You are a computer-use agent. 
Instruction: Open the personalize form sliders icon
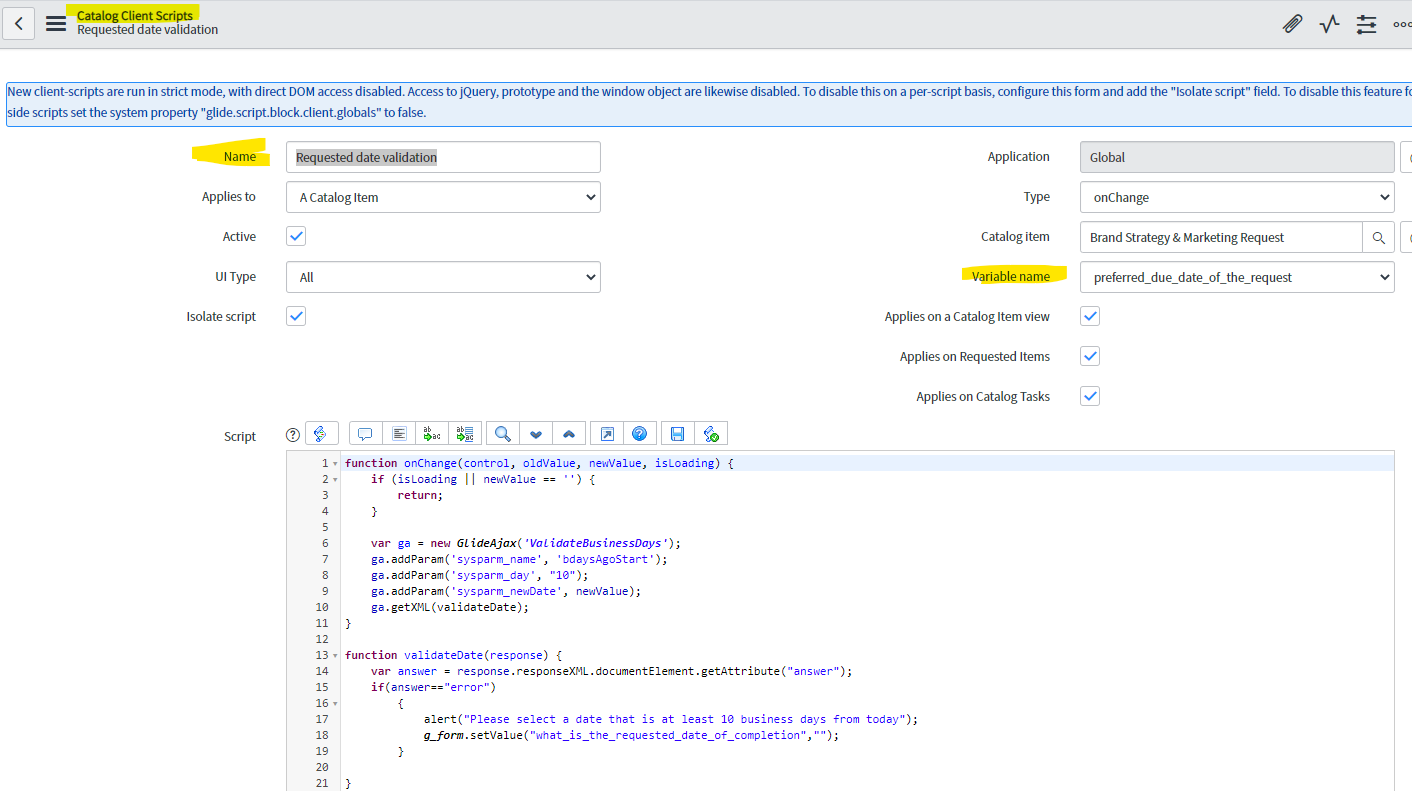coord(1366,24)
